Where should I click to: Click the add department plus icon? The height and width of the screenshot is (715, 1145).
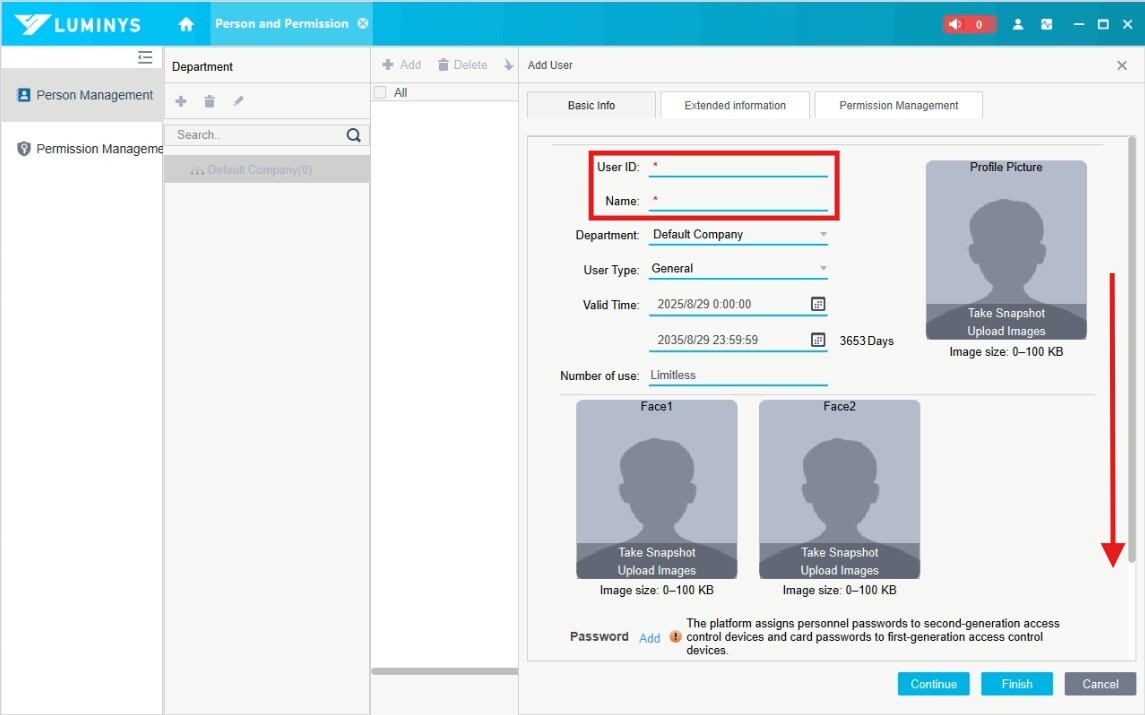pos(181,101)
